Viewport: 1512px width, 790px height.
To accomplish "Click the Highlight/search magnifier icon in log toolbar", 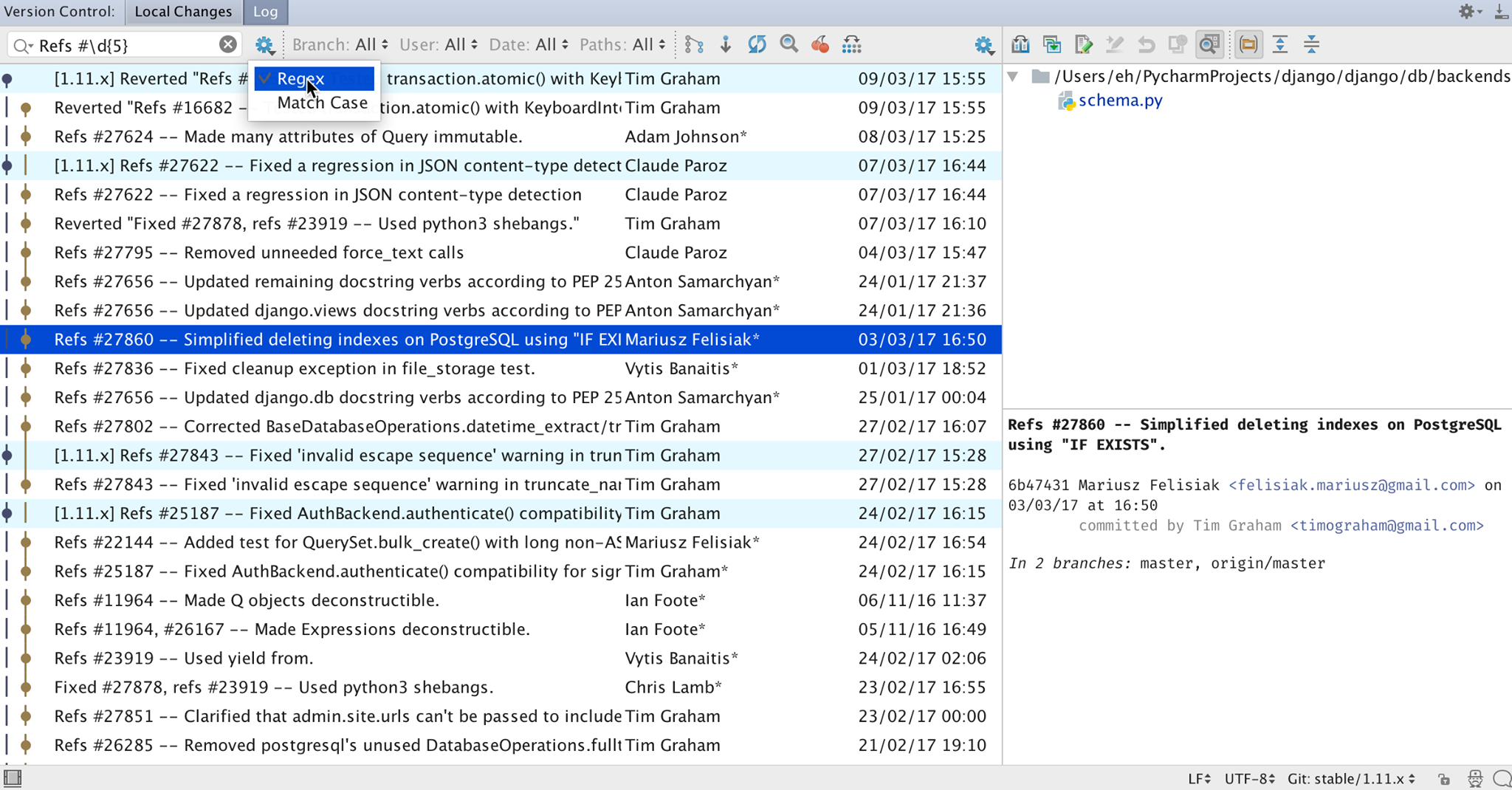I will tap(788, 45).
